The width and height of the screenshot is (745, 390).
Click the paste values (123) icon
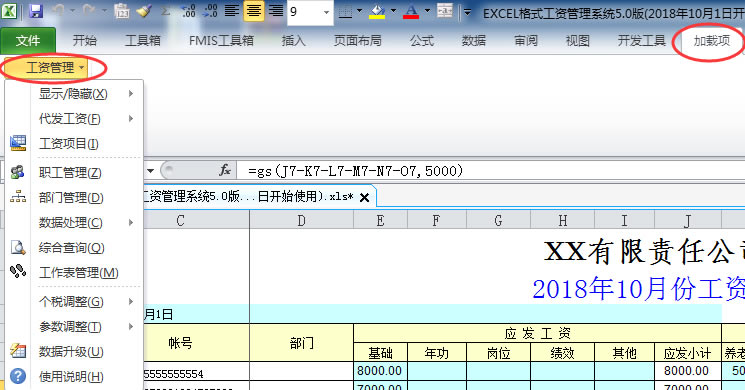(x=122, y=10)
